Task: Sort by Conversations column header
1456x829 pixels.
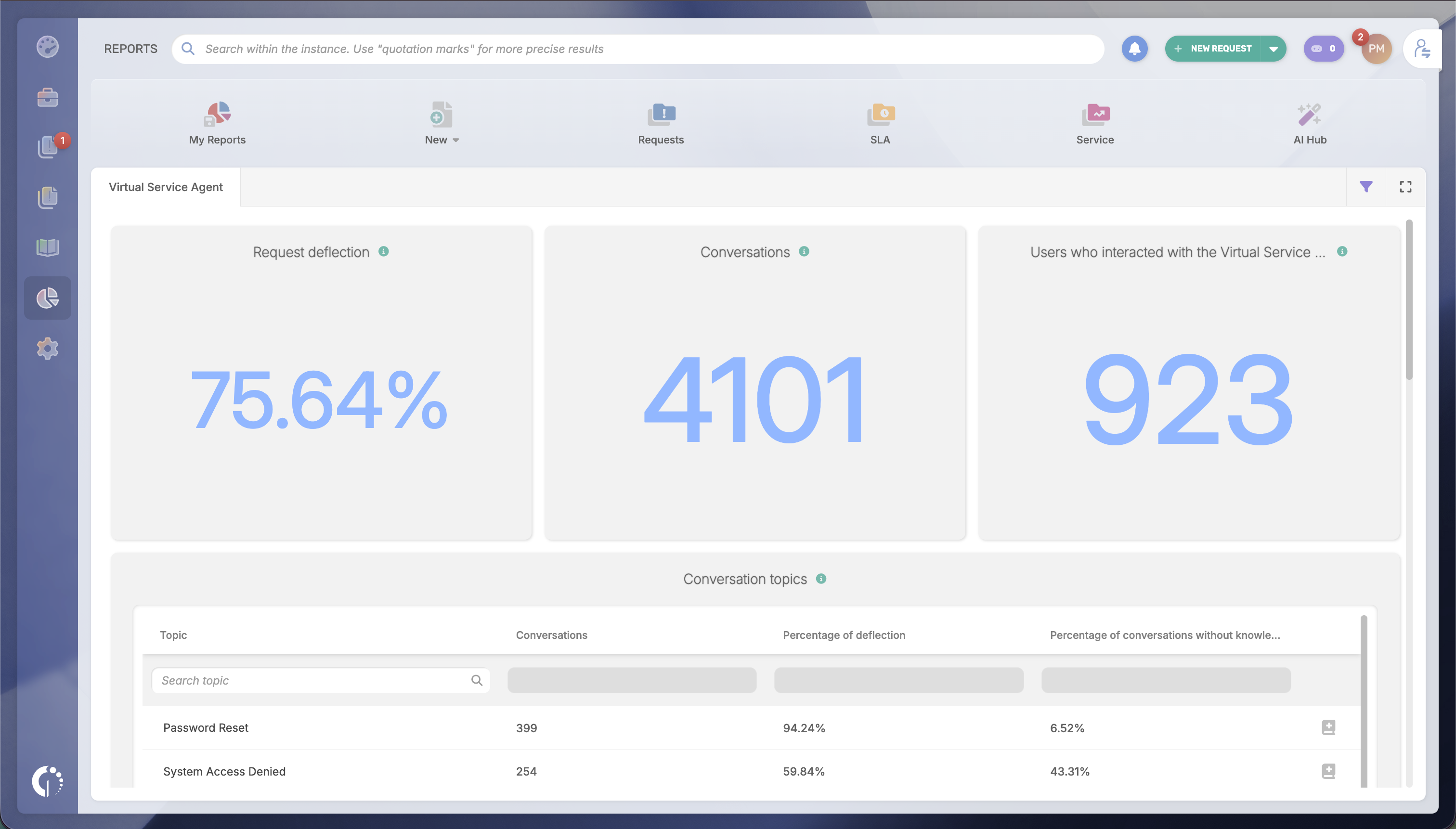Action: tap(551, 635)
